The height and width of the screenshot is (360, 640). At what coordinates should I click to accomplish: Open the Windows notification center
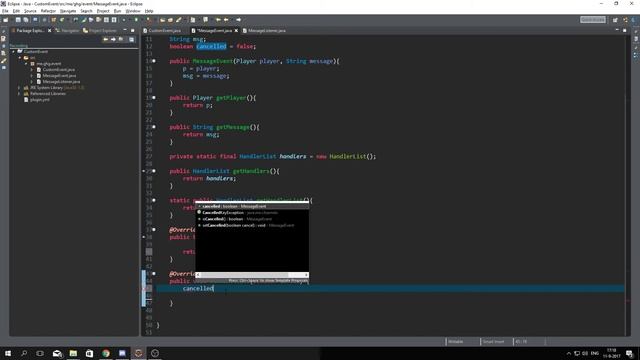pyautogui.click(x=629, y=353)
